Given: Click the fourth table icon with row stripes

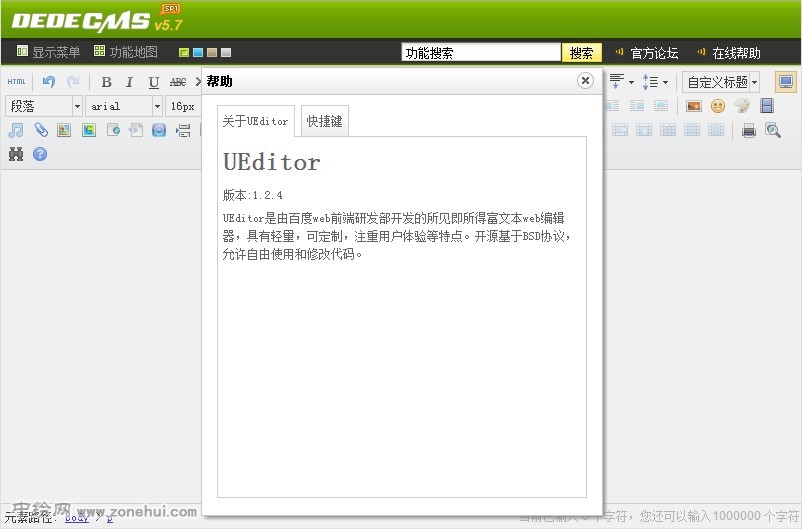Looking at the screenshot, I should [x=692, y=130].
